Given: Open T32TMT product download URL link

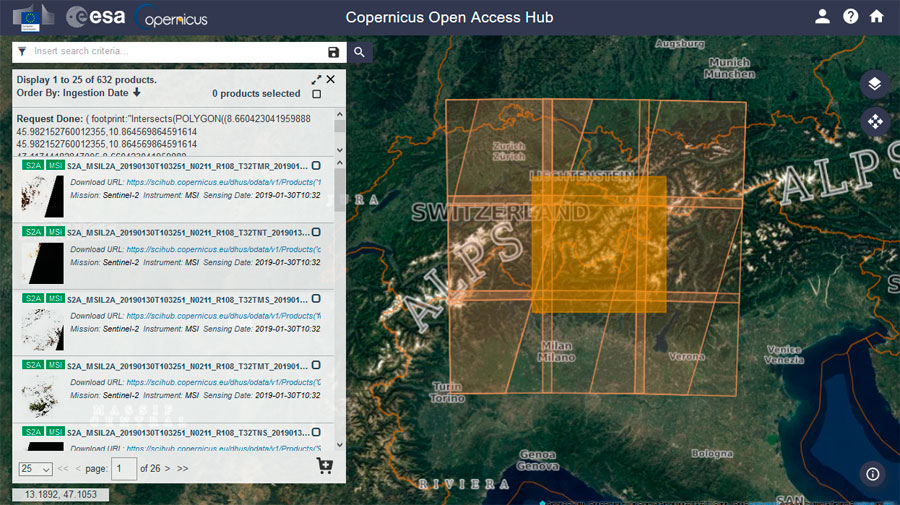Looking at the screenshot, I should pos(224,382).
